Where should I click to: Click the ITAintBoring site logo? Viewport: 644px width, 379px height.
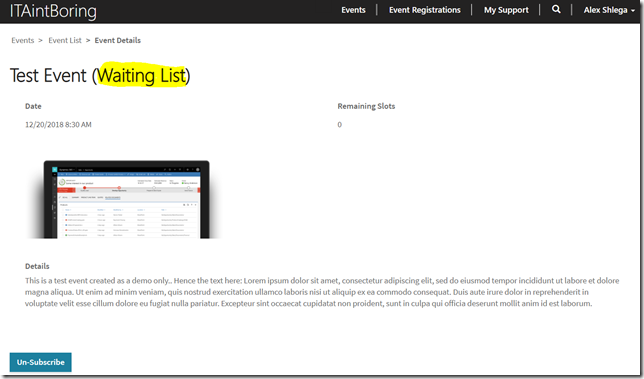coord(53,11)
